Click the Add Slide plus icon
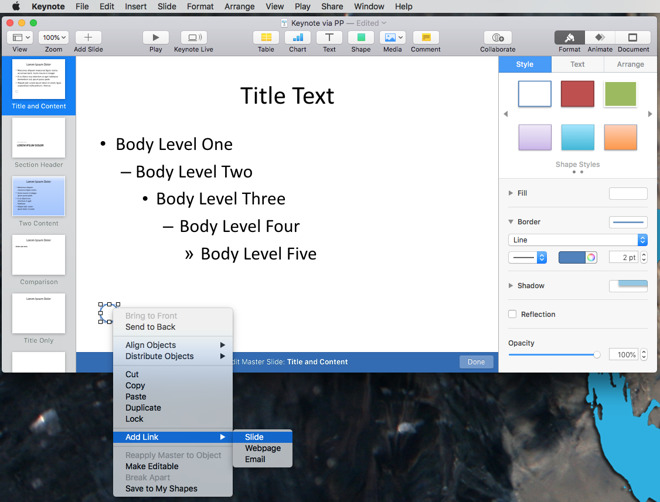 88,37
